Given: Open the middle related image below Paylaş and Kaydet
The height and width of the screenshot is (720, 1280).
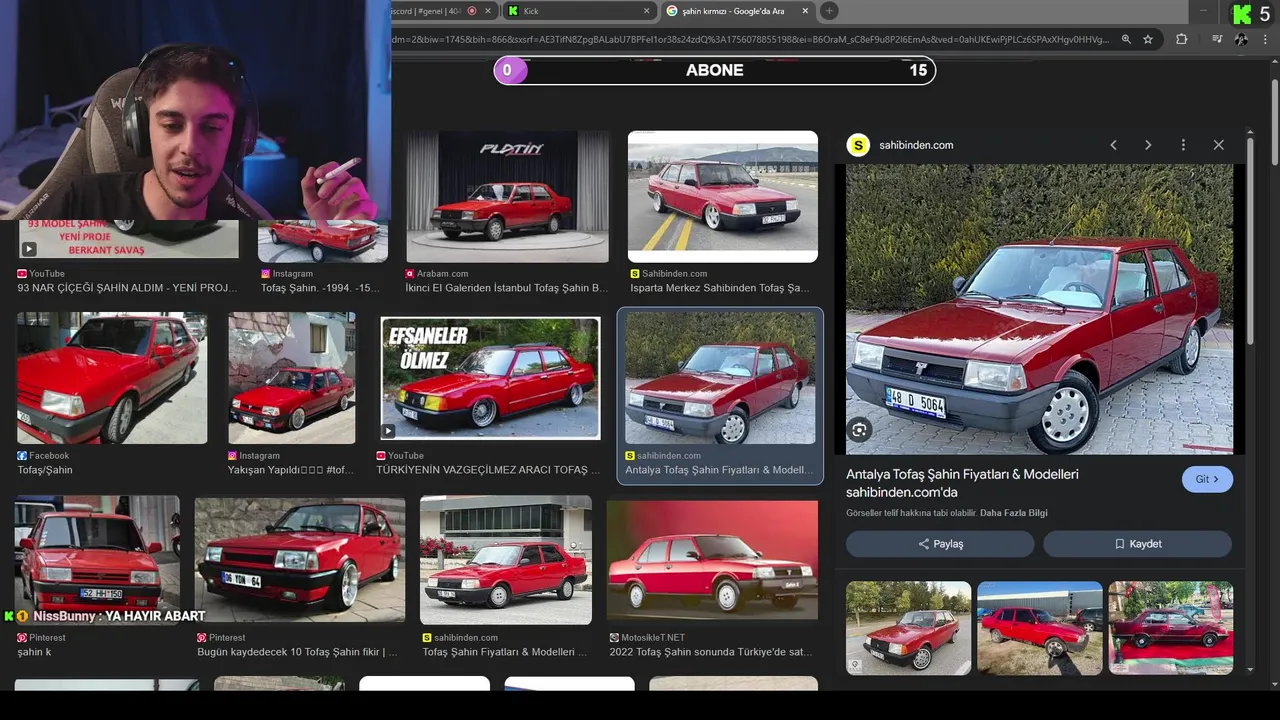Looking at the screenshot, I should 1039,628.
